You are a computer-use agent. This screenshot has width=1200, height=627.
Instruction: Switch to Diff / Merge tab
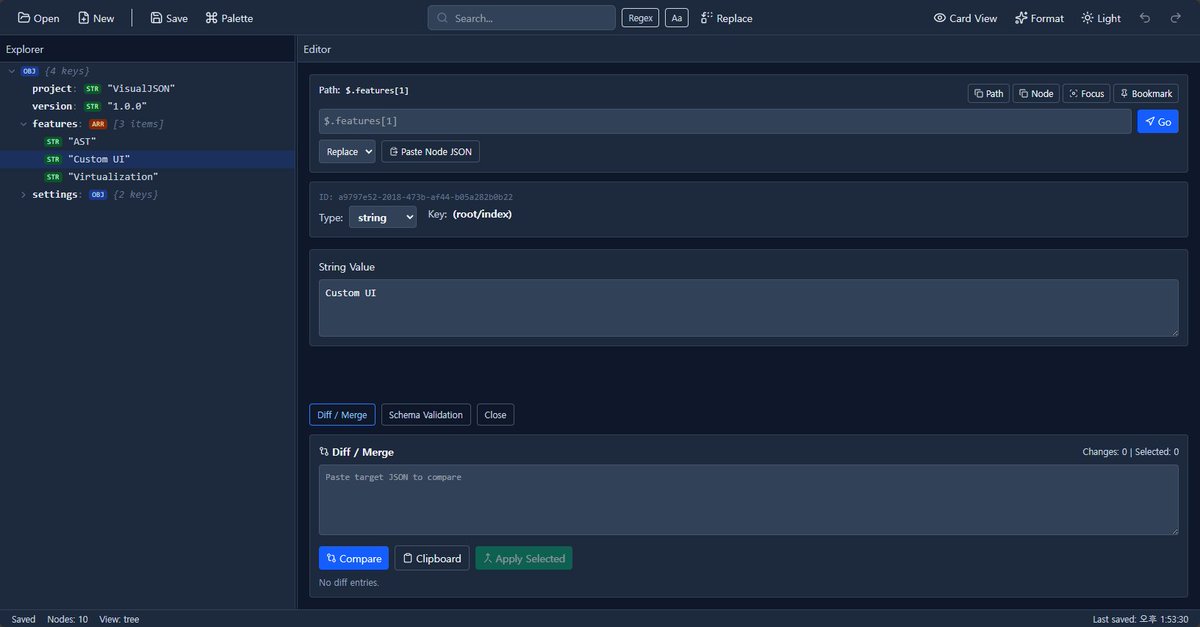click(x=342, y=415)
